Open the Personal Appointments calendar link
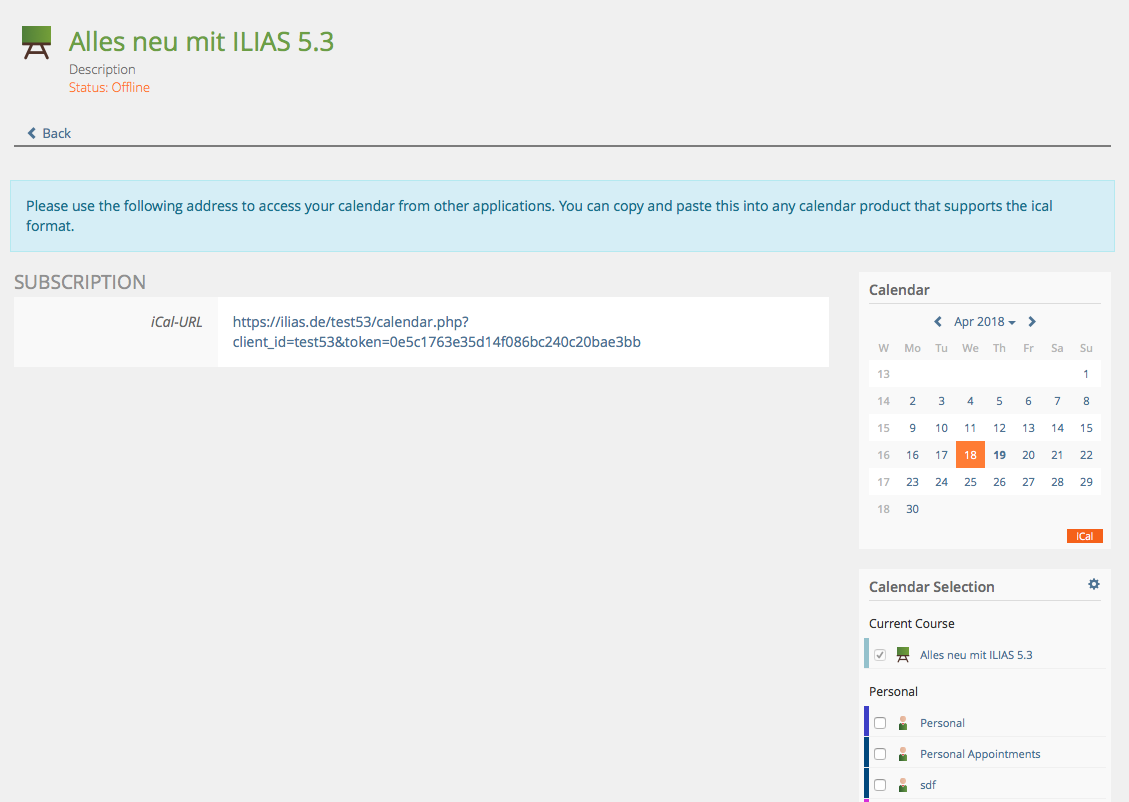 (980, 754)
